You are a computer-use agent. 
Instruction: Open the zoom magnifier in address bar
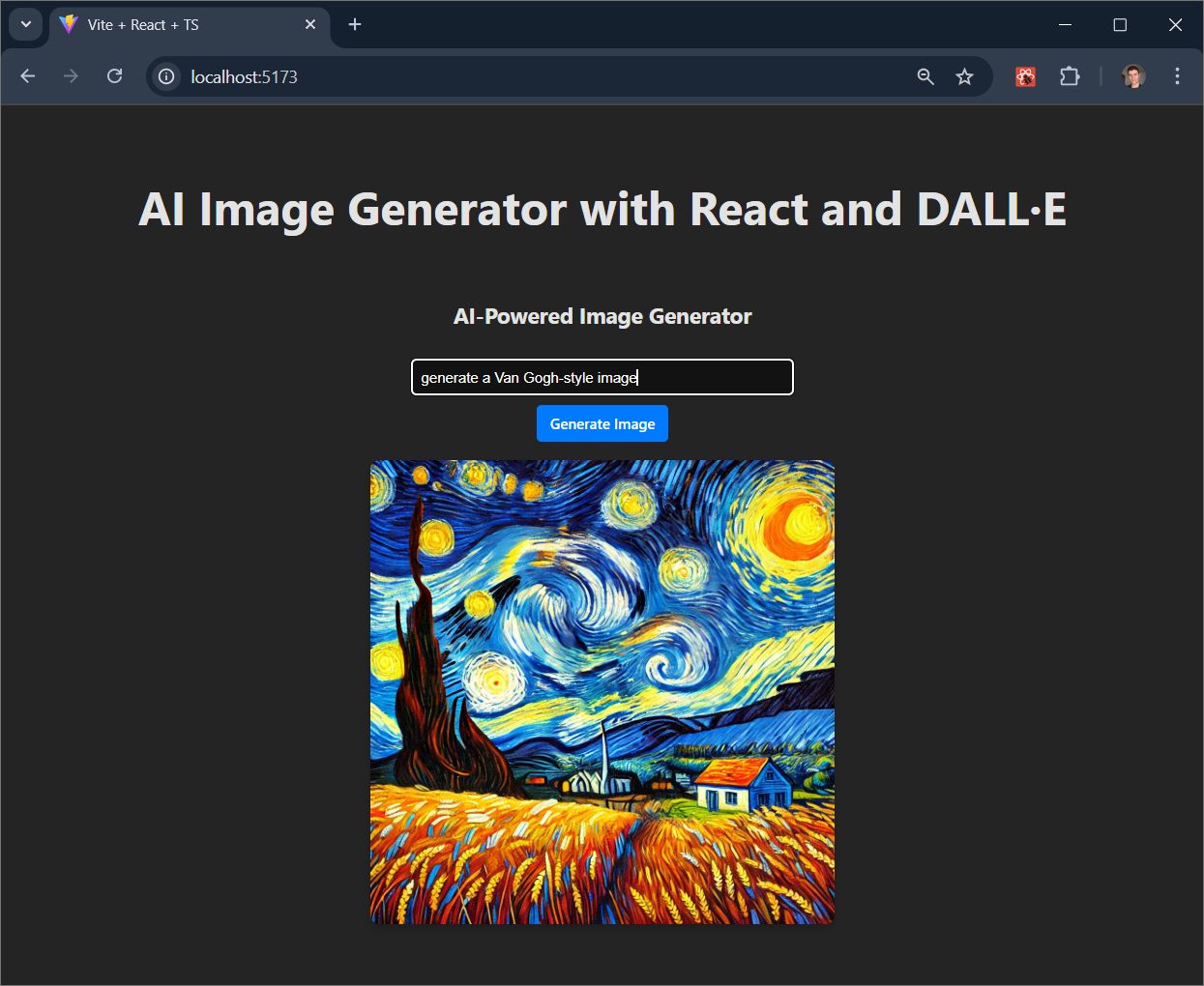(925, 76)
